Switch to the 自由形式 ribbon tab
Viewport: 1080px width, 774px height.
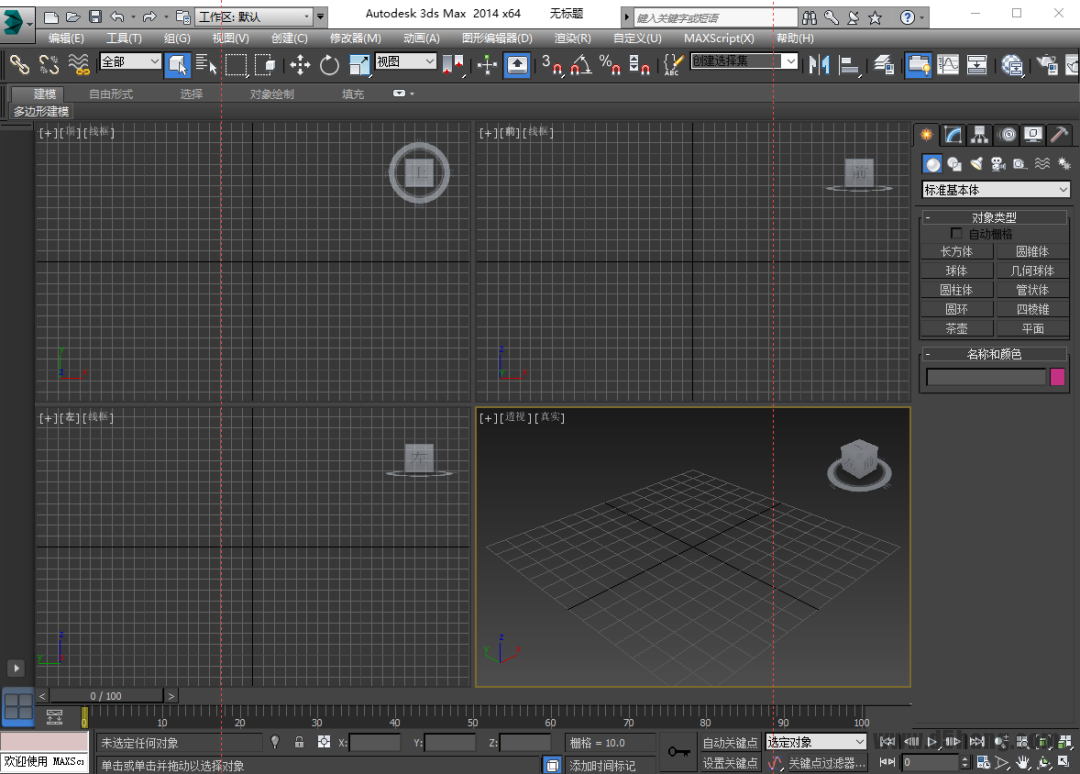pyautogui.click(x=111, y=94)
